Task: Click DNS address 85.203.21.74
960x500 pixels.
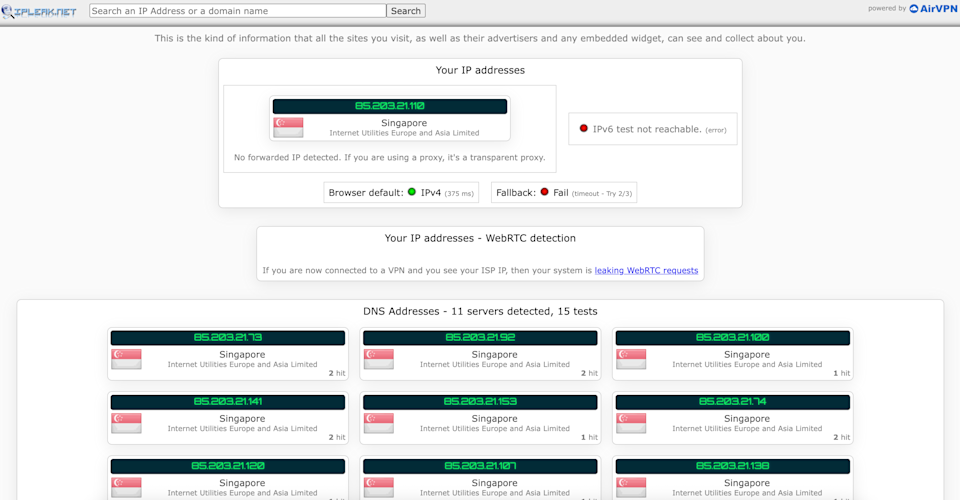Action: tap(733, 402)
